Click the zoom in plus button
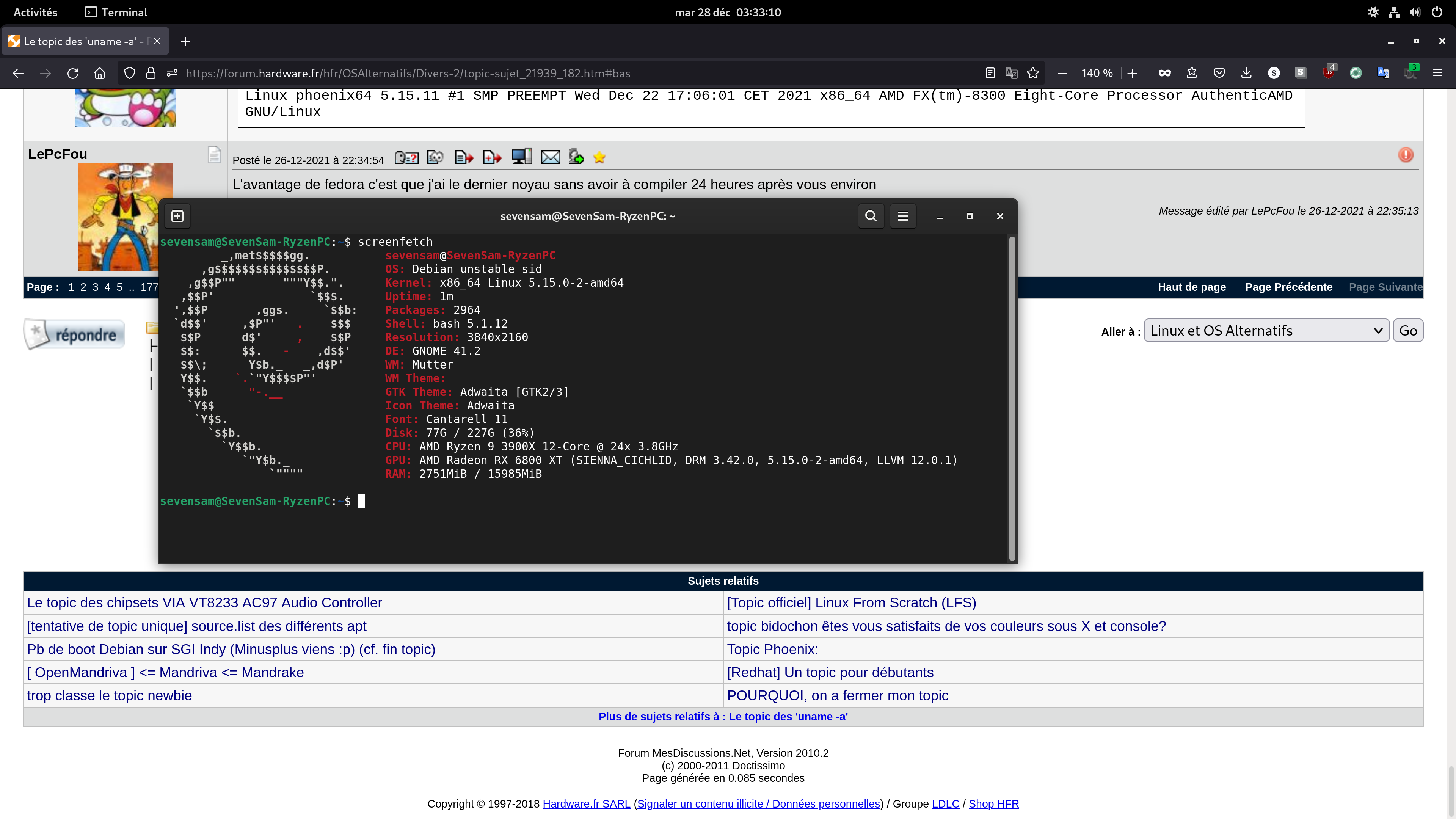 [1131, 73]
